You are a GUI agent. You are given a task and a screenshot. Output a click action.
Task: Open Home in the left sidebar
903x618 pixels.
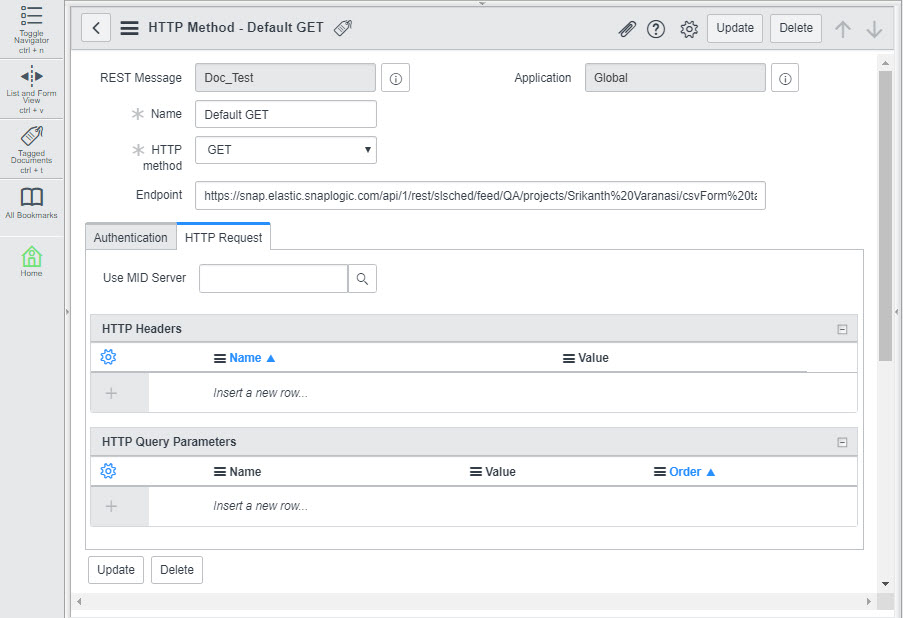point(32,260)
